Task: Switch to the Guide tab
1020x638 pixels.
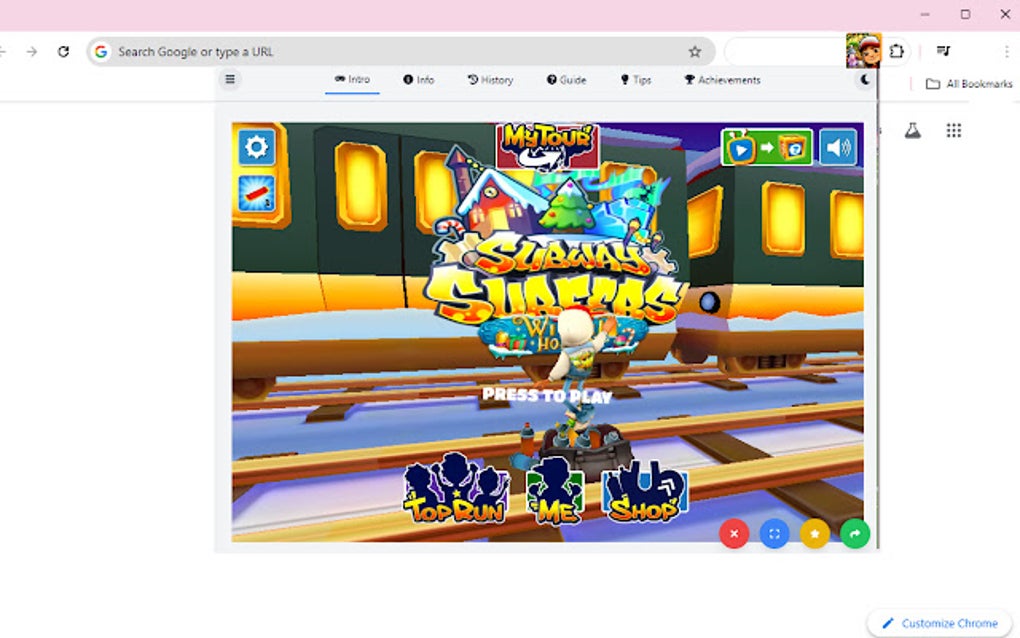Action: tap(567, 80)
